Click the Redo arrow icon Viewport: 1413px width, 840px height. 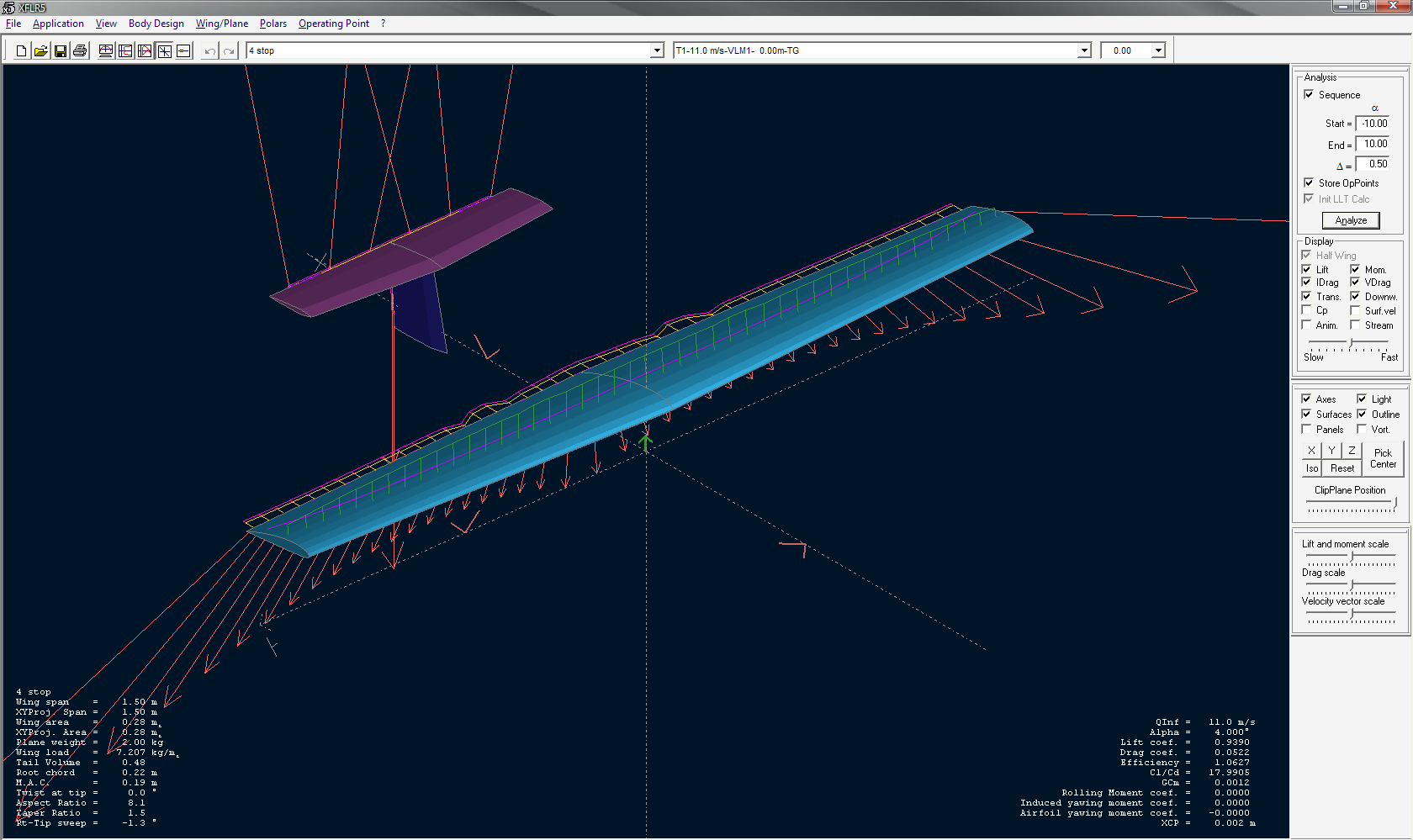(229, 51)
